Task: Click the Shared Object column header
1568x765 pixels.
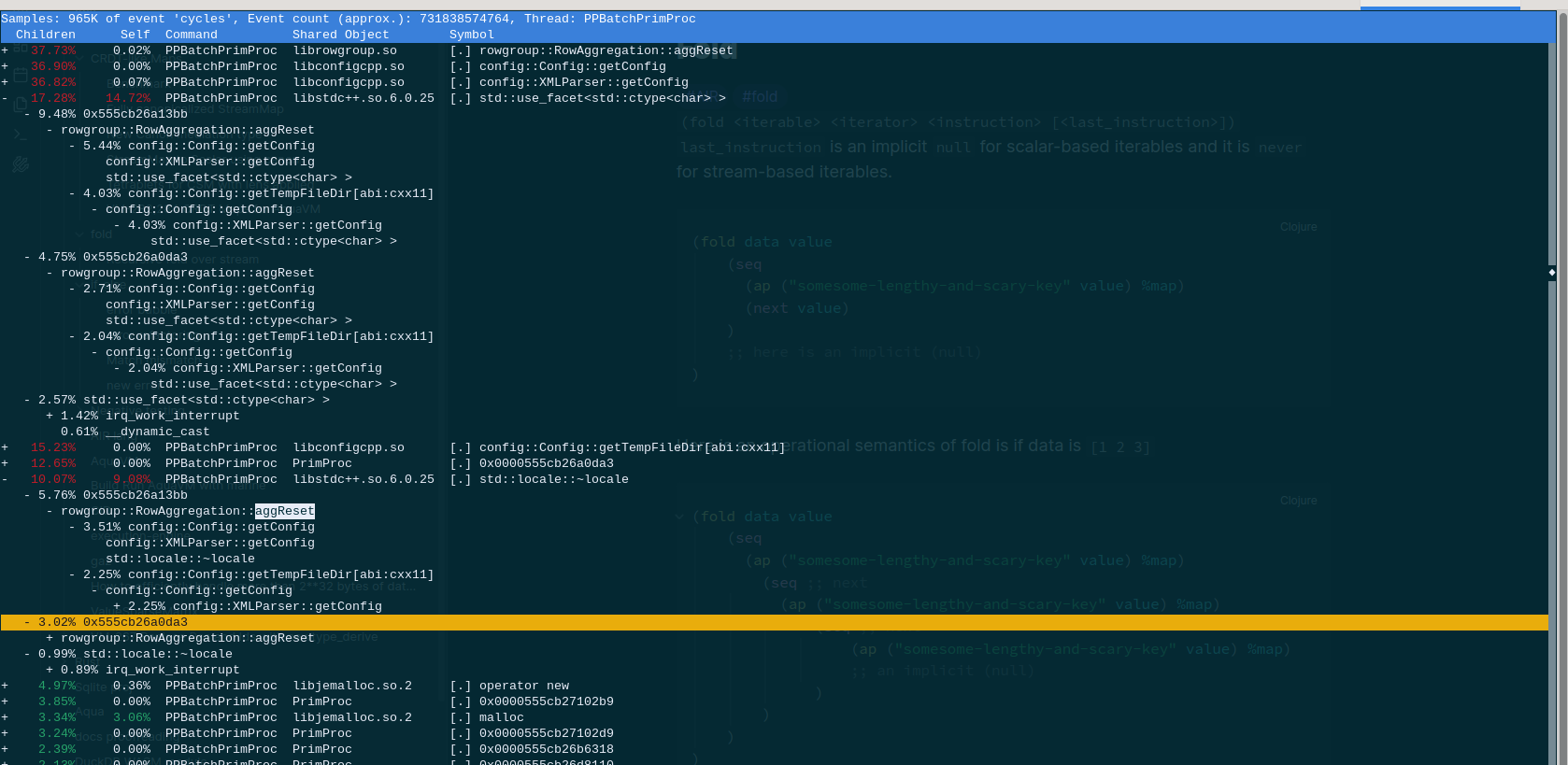Action: 340,35
